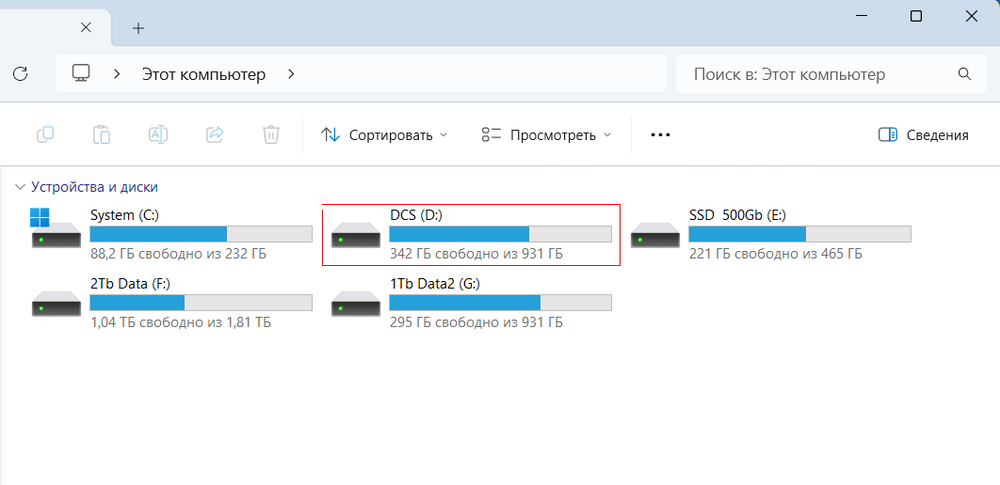Click the Paste clipboard icon
This screenshot has width=1000, height=485.
coord(101,135)
